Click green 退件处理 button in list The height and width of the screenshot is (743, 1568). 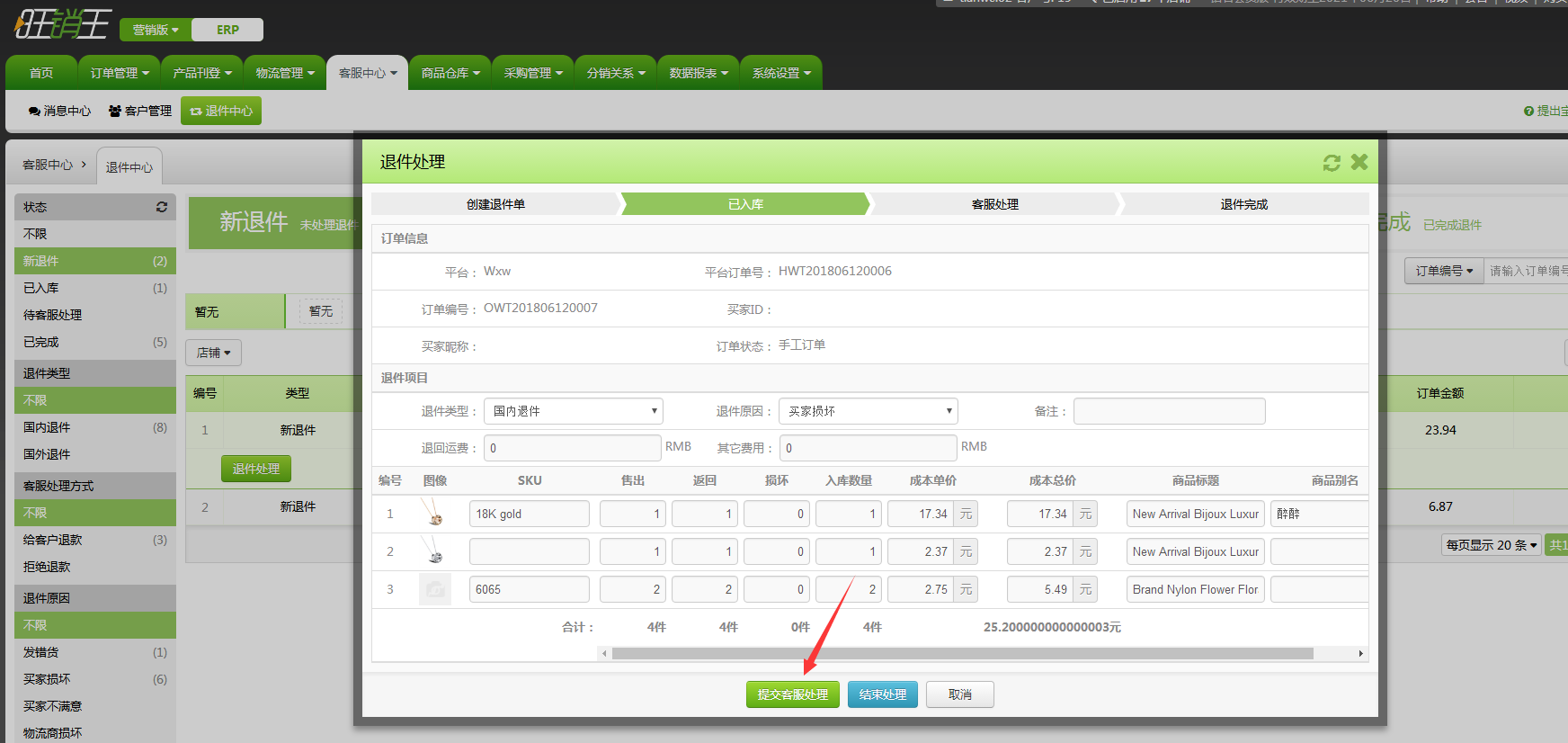[x=256, y=469]
